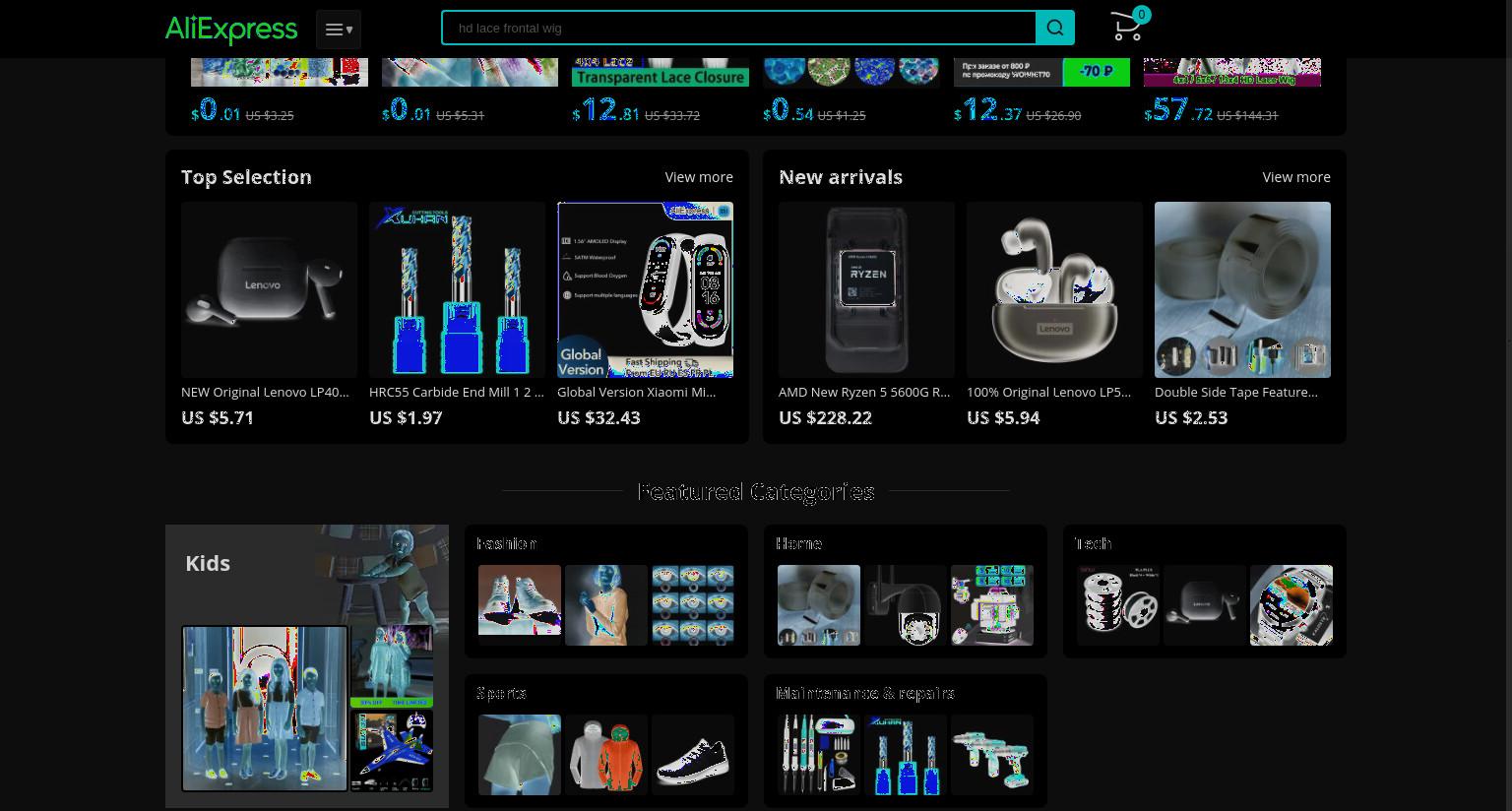Open Sports jackets thumbnail
The width and height of the screenshot is (1512, 811).
606,755
